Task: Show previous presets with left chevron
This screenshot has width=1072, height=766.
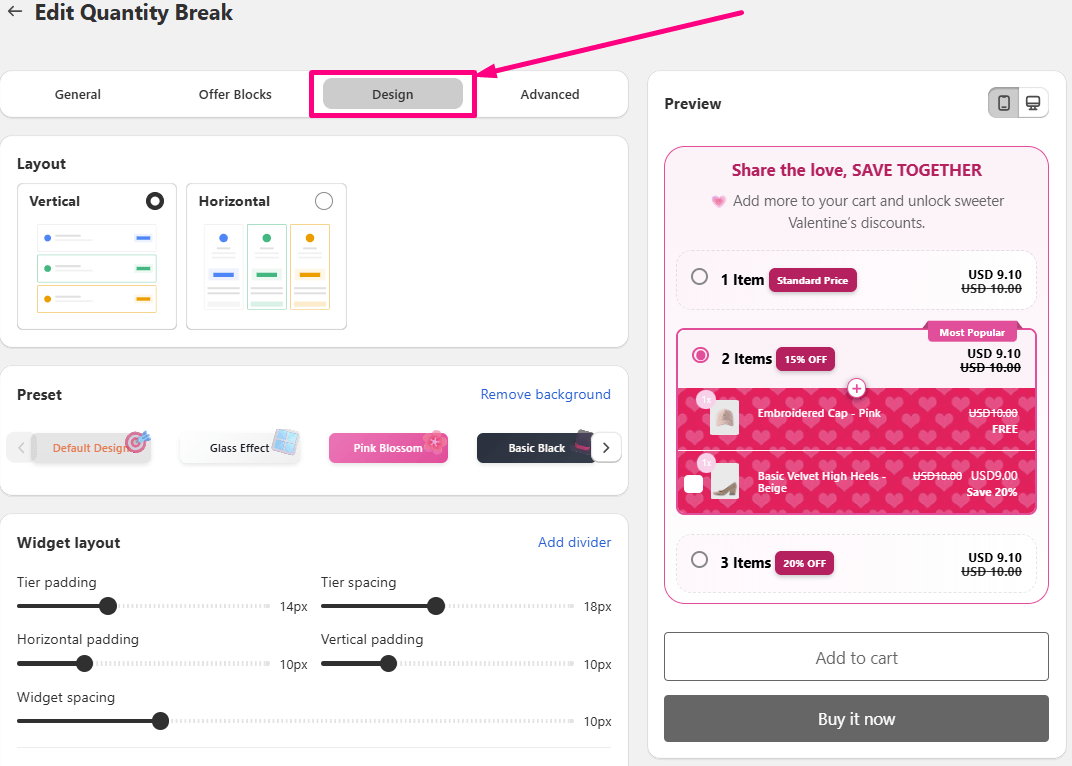Action: click(21, 448)
